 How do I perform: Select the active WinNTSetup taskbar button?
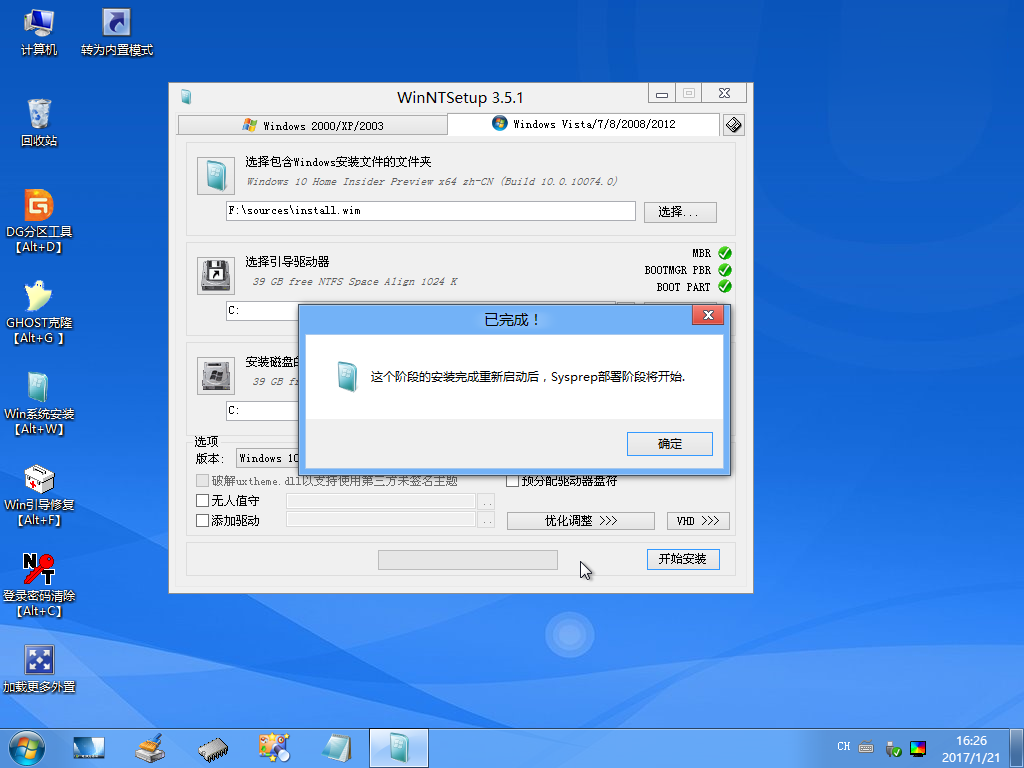399,748
